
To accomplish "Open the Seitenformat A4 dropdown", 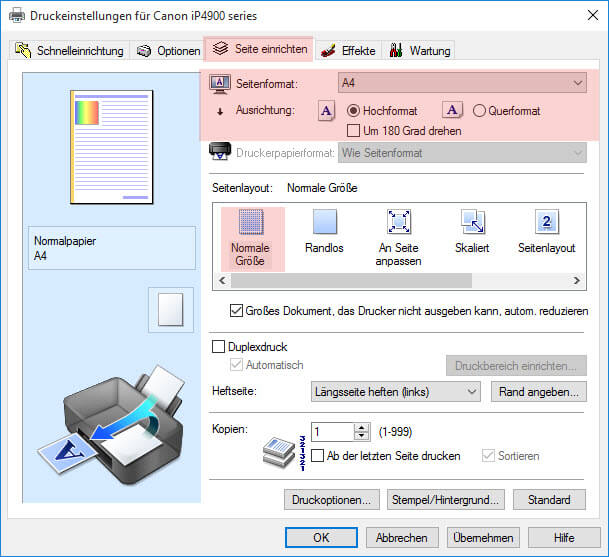I will click(x=461, y=83).
